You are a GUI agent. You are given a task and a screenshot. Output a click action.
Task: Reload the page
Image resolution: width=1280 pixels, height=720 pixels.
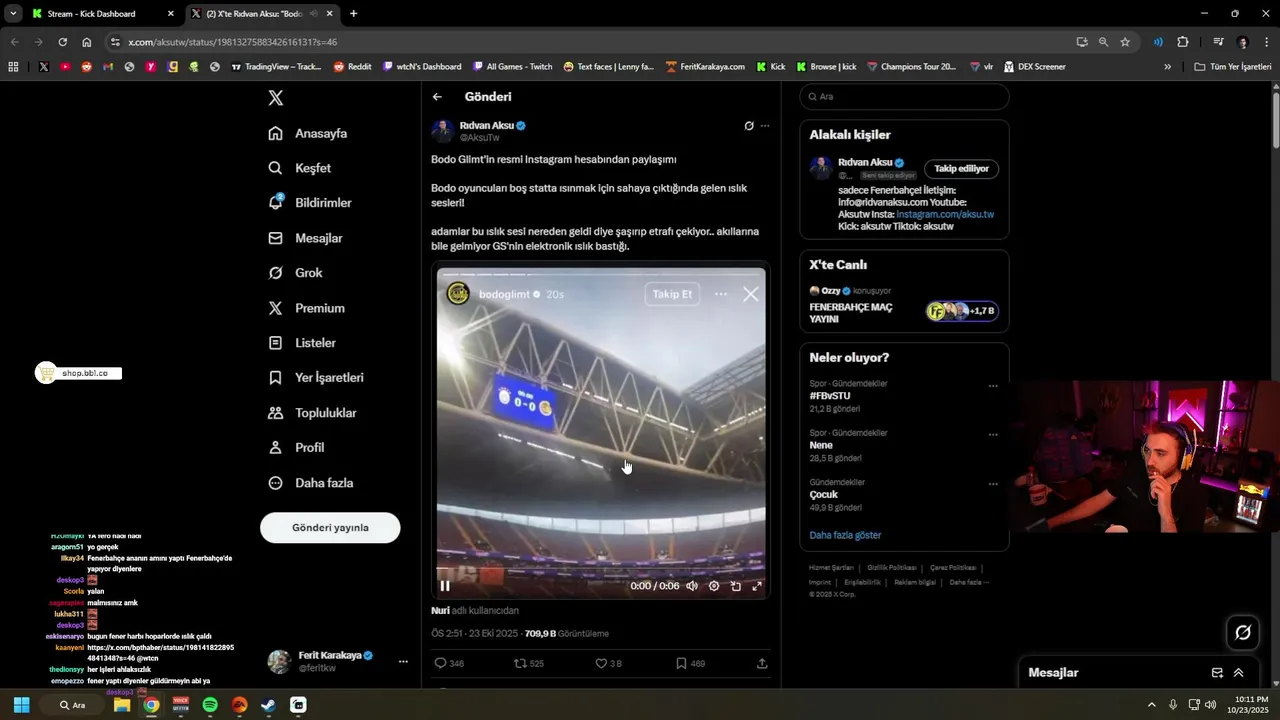[x=62, y=42]
